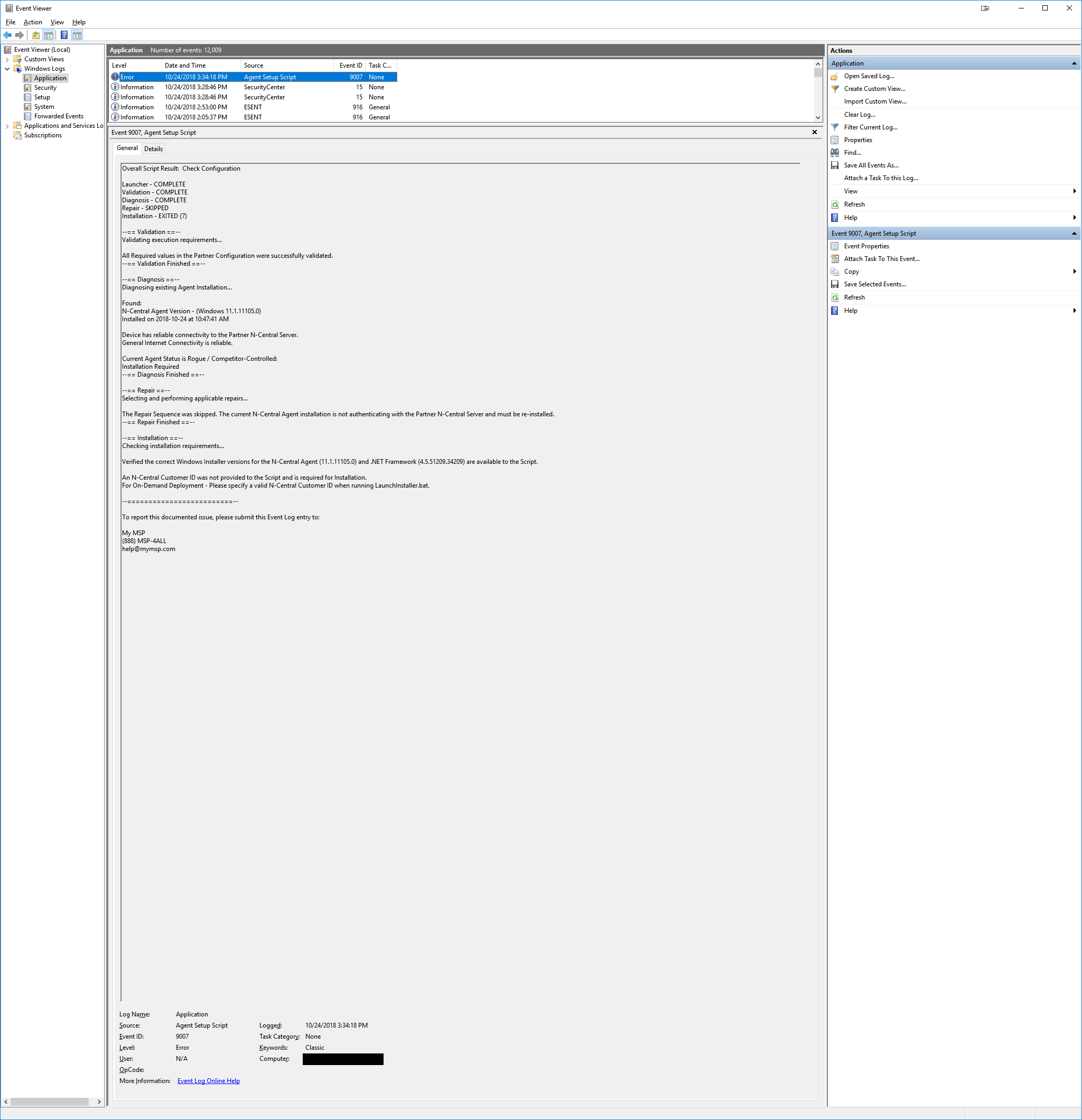Click the Back arrow toolbar icon
This screenshot has width=1082, height=1120.
pos(7,35)
